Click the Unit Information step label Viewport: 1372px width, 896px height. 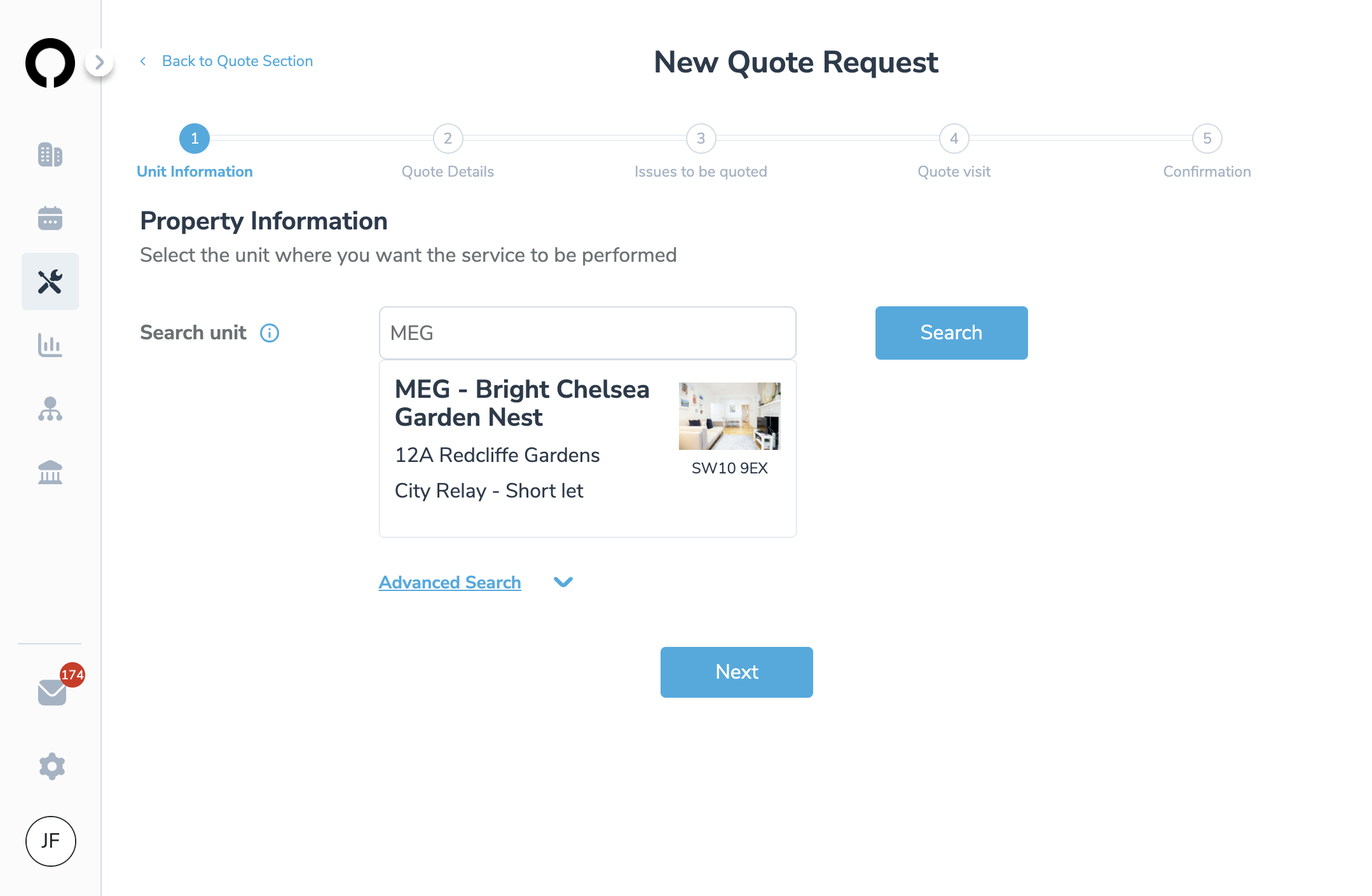tap(195, 172)
